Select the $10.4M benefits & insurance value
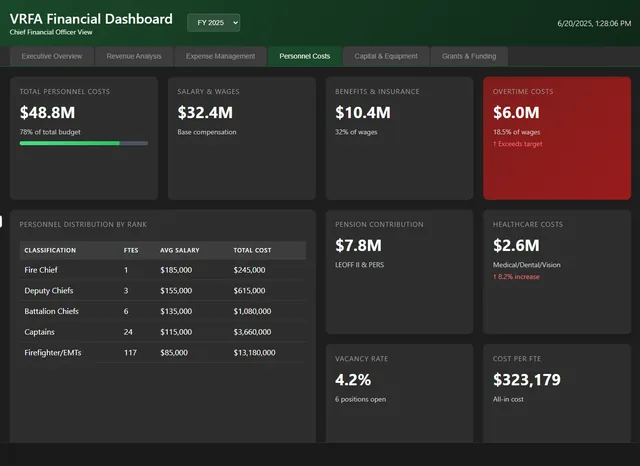The width and height of the screenshot is (640, 466). 363,113
